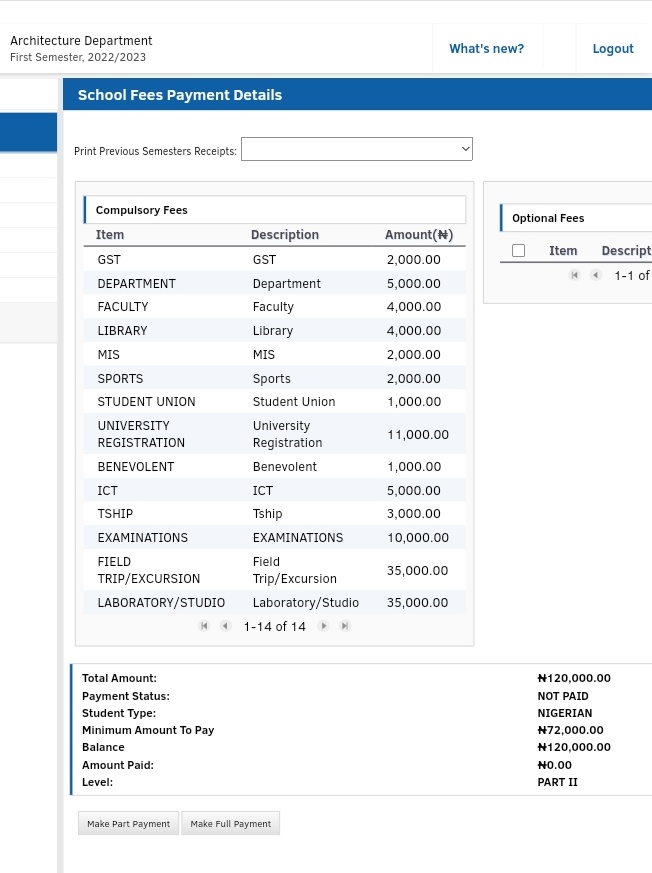The image size is (652, 873).
Task: Click the 11,000.00 amount value
Action: [418, 435]
